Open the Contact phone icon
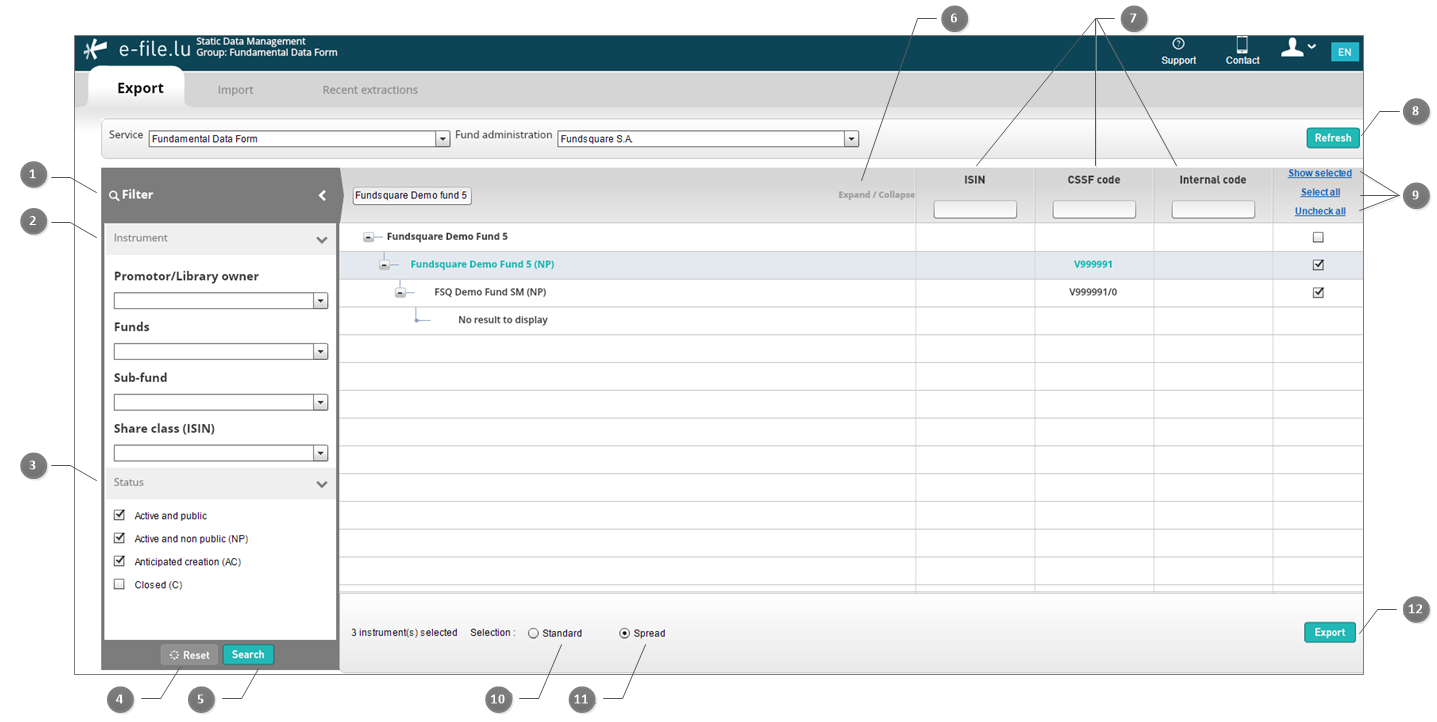 [x=1242, y=44]
